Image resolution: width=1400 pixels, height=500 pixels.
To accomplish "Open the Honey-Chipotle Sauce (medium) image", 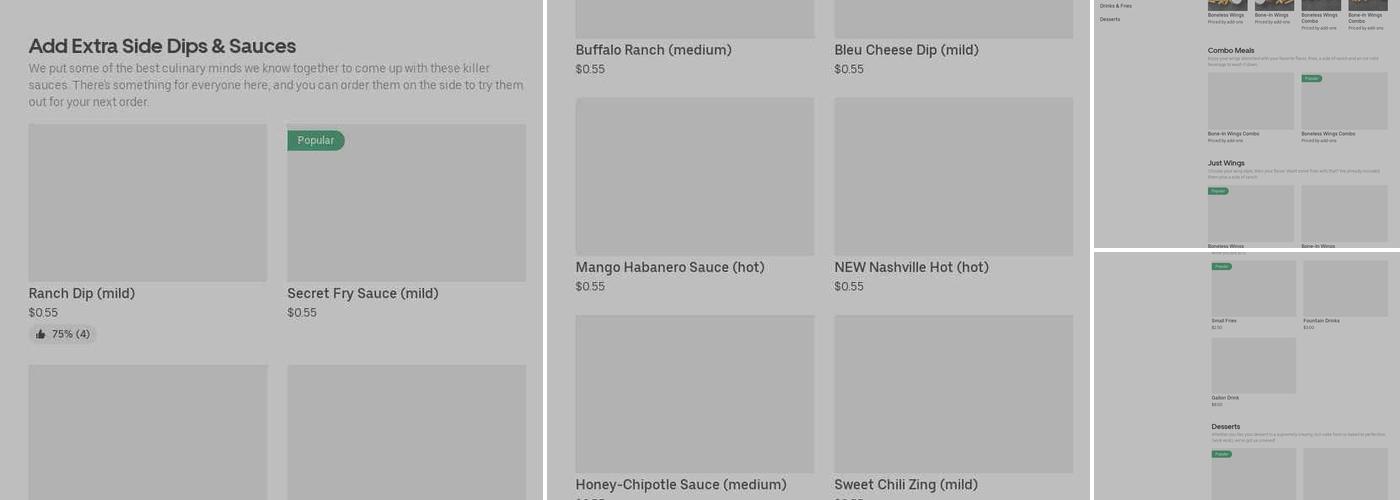I will 694,394.
